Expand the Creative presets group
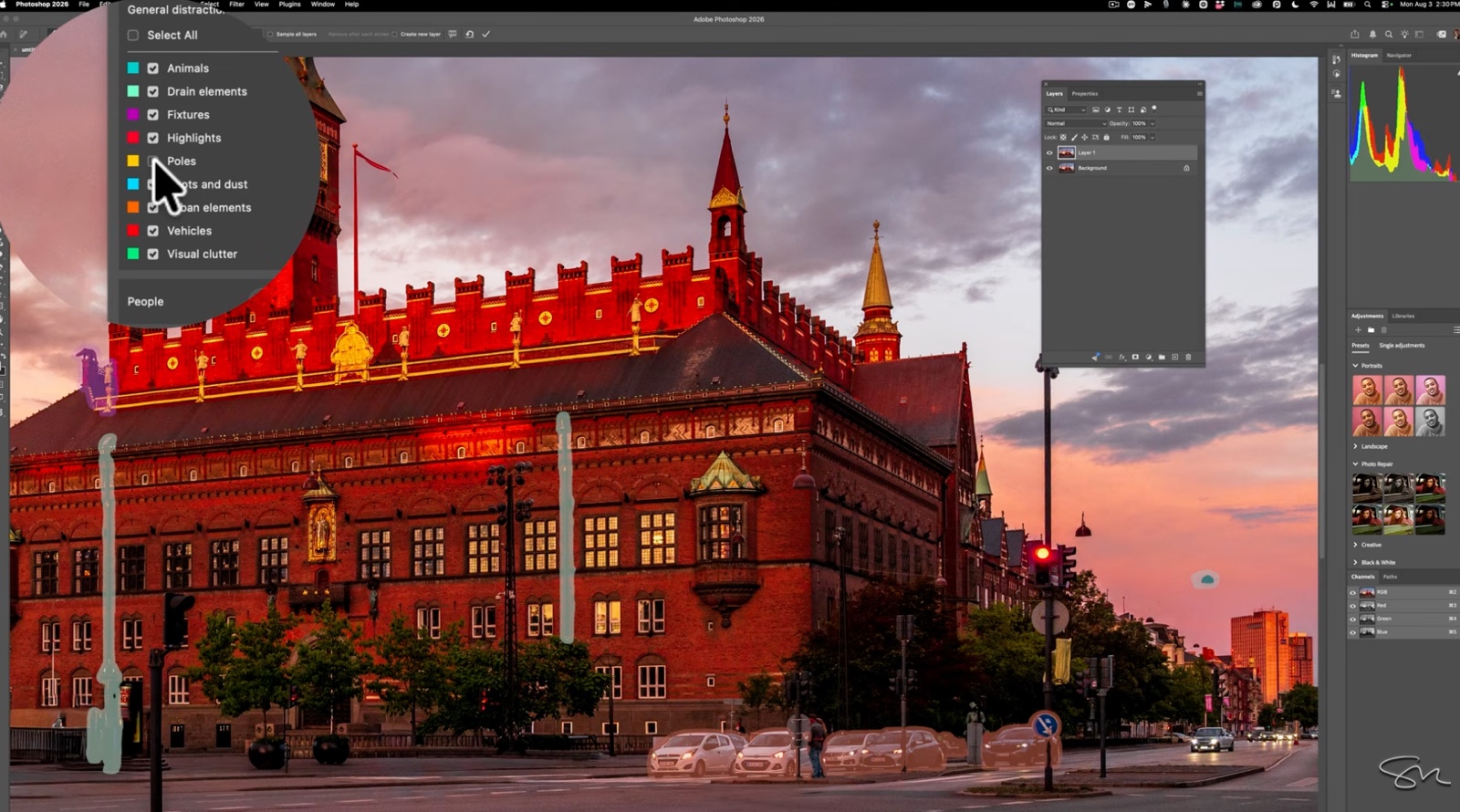This screenshot has height=812, width=1460. (x=1356, y=545)
